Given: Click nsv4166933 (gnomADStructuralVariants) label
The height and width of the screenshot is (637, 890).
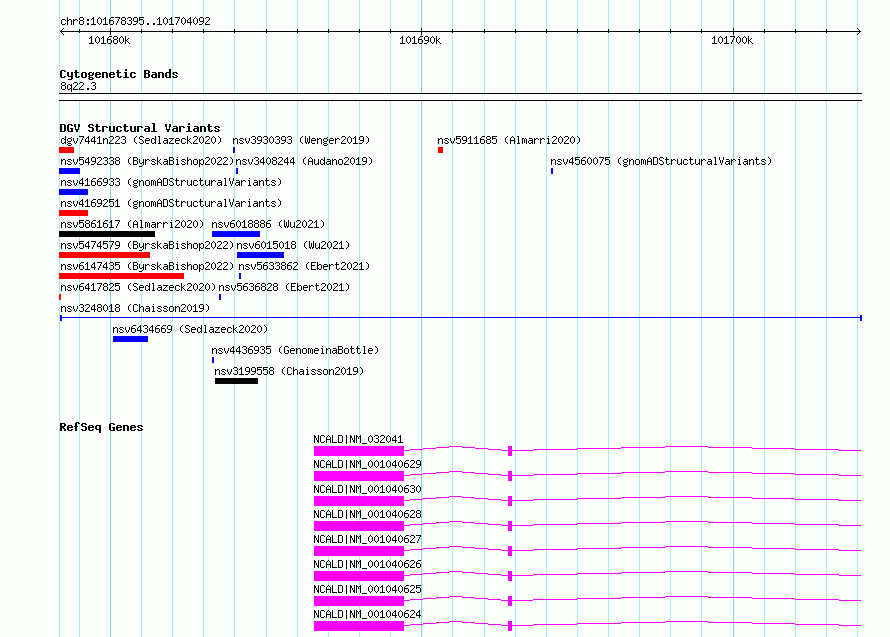Looking at the screenshot, I should pyautogui.click(x=171, y=182).
